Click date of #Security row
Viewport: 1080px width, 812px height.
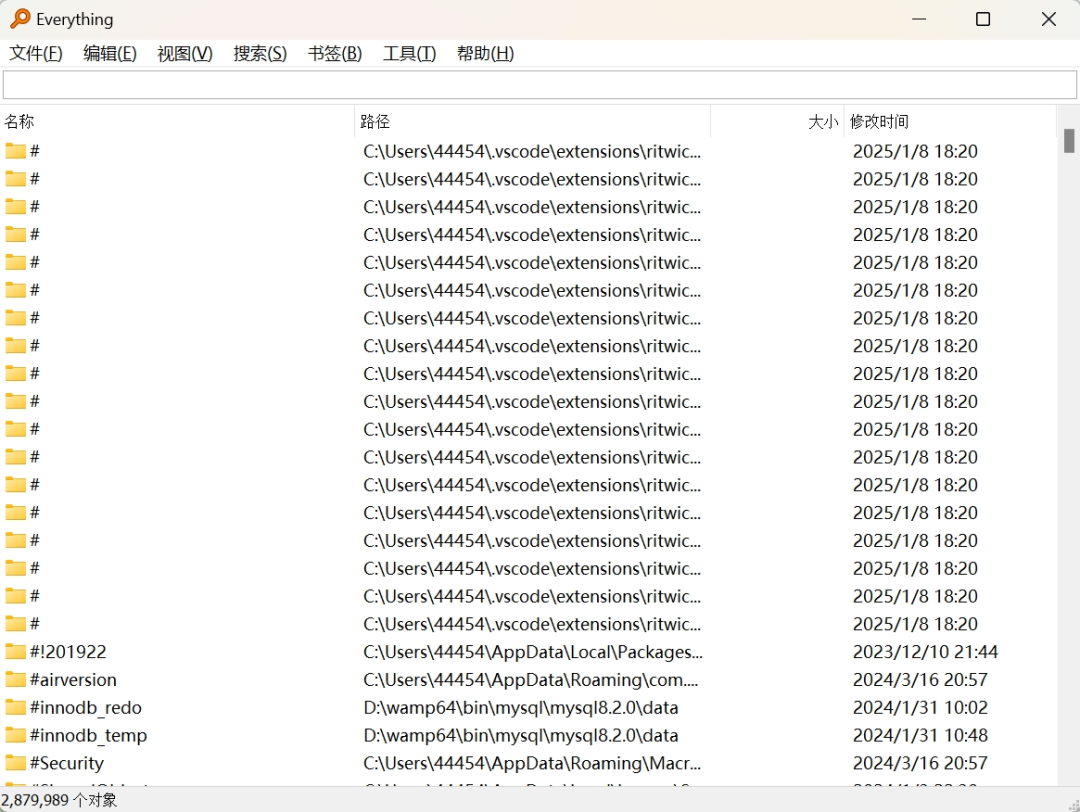(920, 763)
